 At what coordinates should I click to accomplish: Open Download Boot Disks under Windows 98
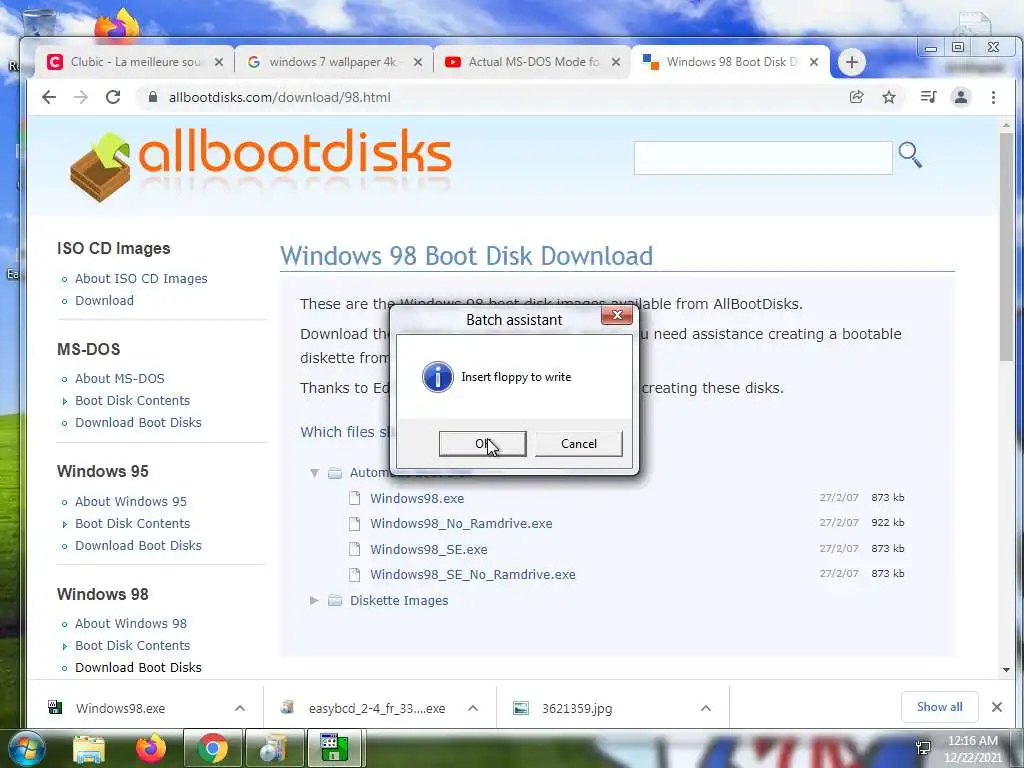pos(138,667)
